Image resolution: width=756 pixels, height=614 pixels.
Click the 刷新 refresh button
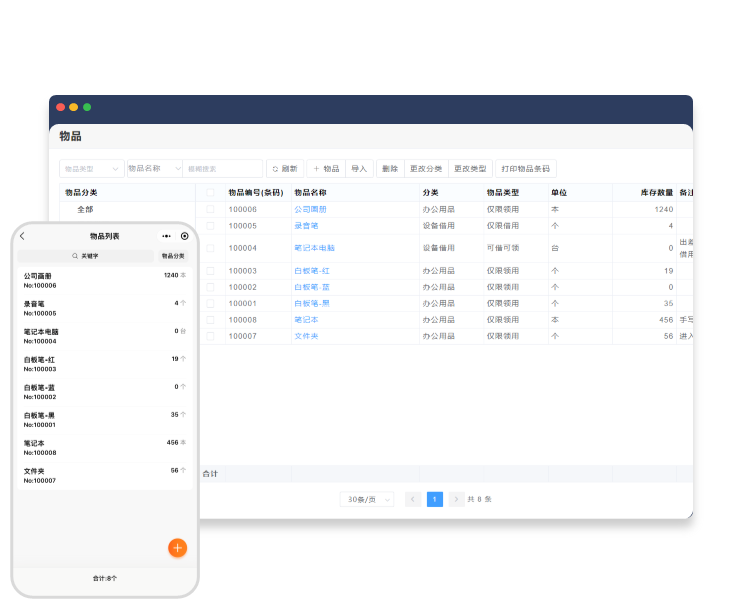(285, 168)
